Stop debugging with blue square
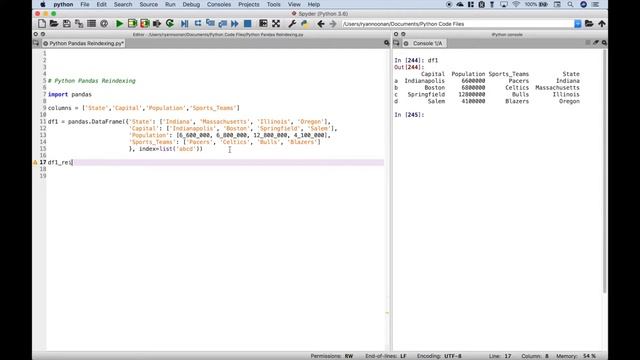Screen dimensions: 640x360 tap(248, 24)
